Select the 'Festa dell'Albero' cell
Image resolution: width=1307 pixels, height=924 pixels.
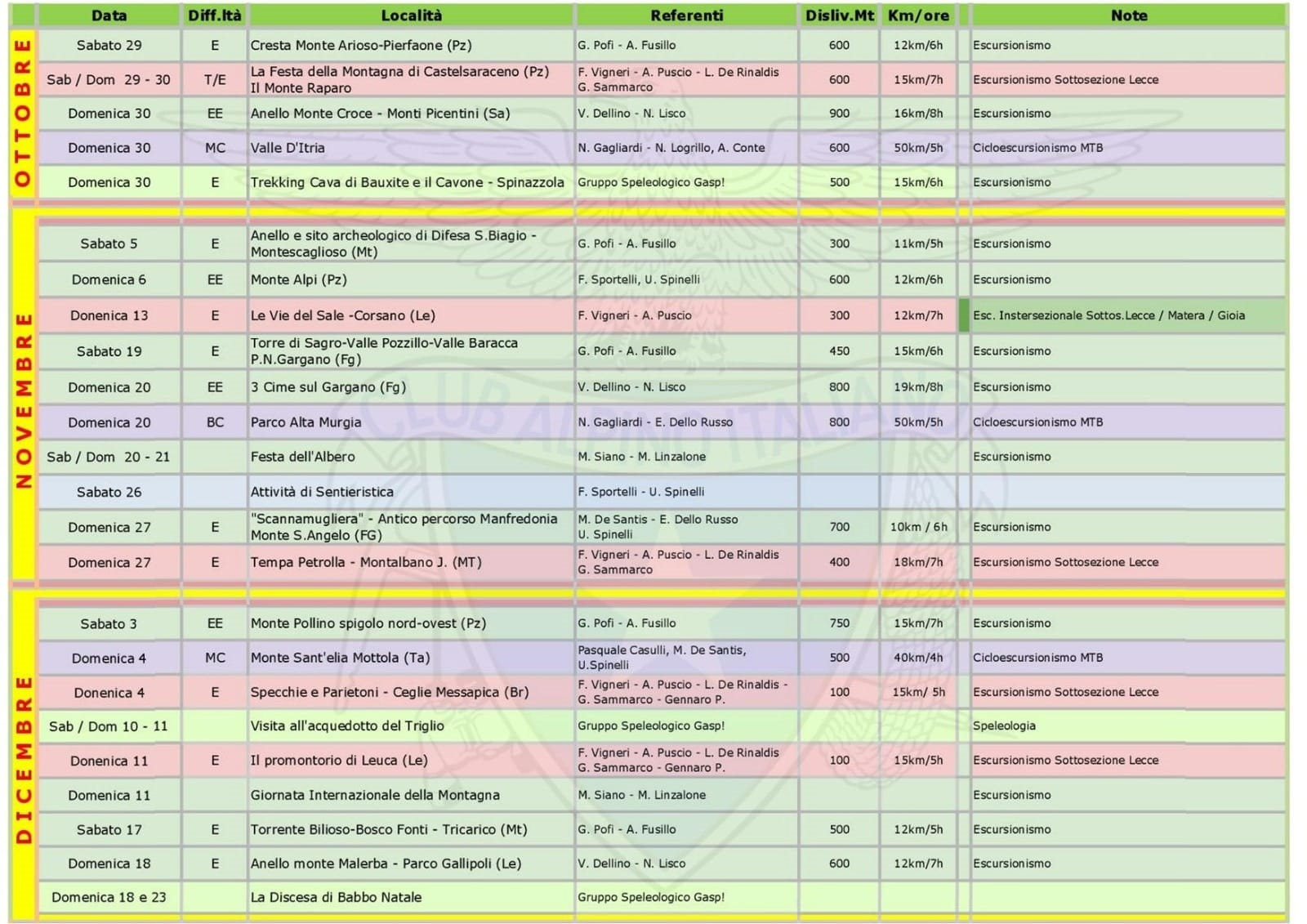[x=411, y=457]
